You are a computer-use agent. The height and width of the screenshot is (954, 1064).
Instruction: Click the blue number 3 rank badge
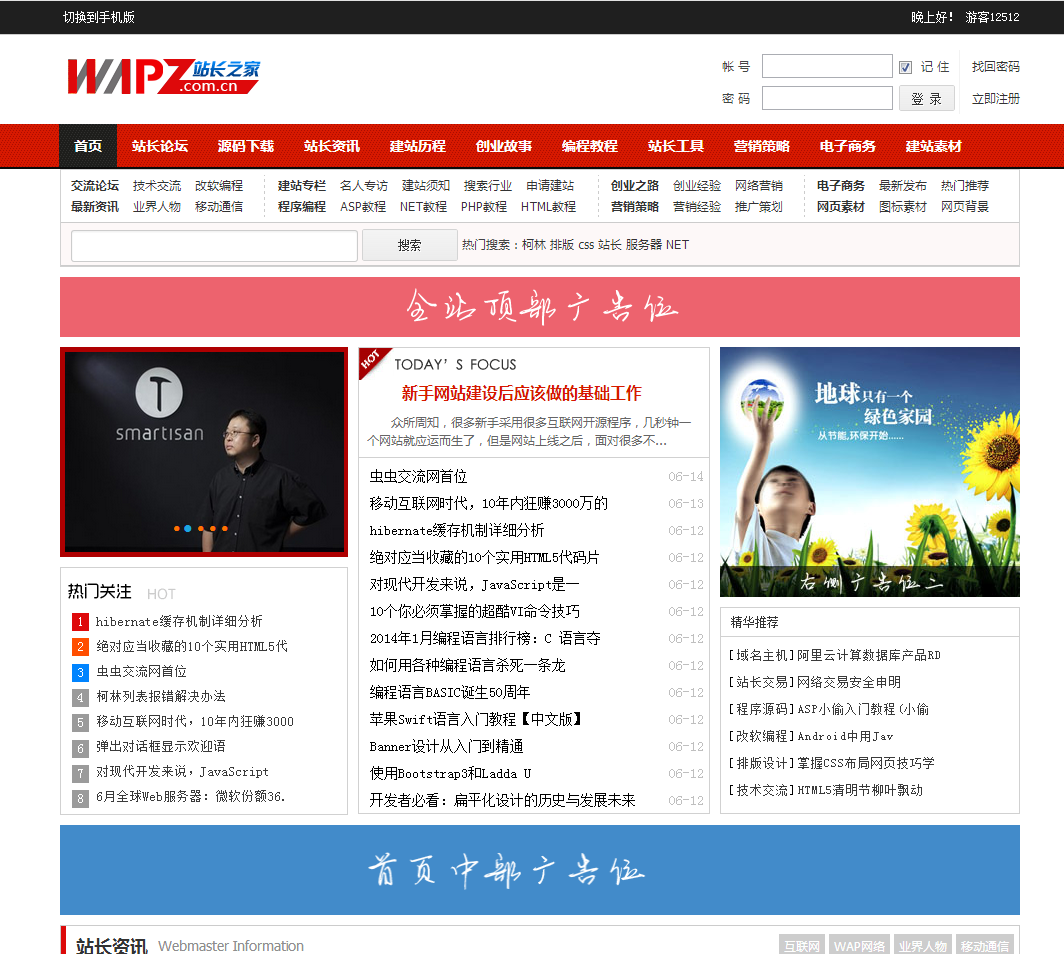(80, 672)
